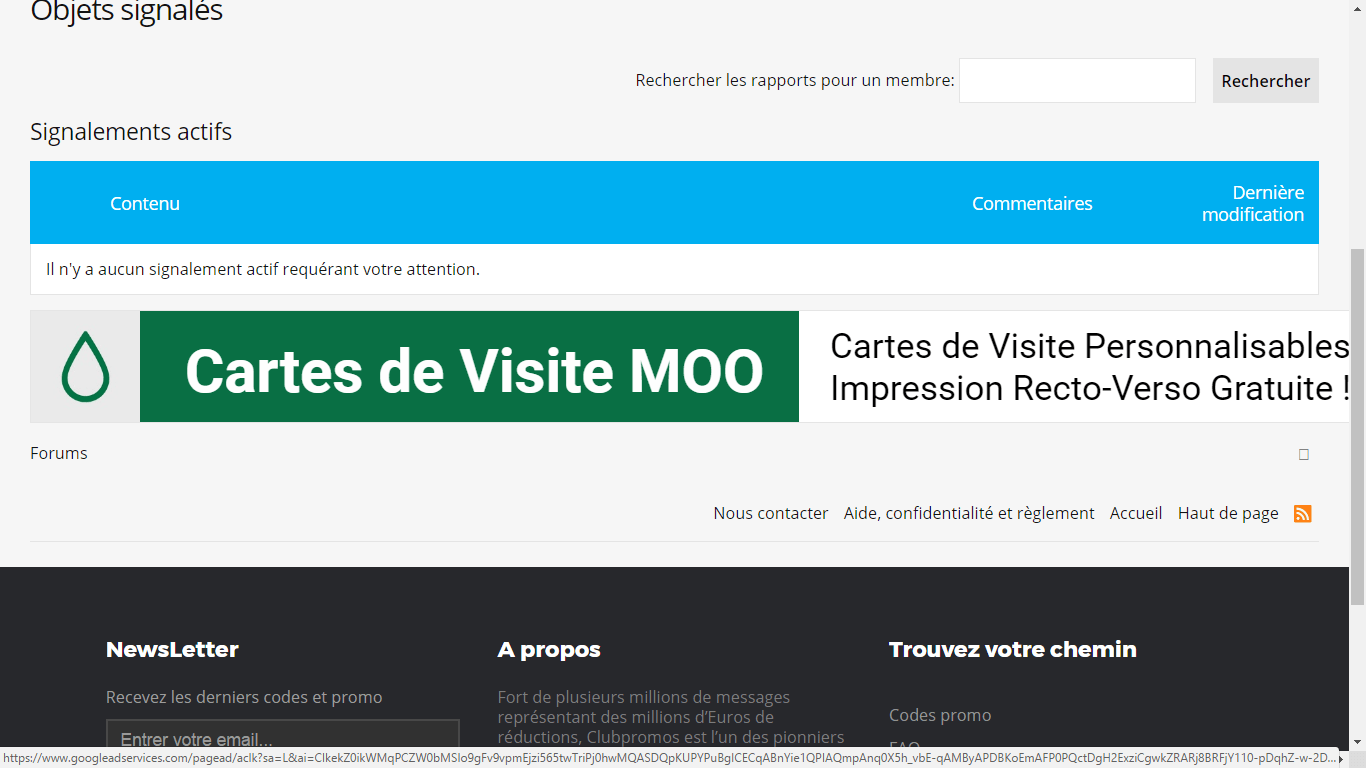Open the Nous contacter link
This screenshot has height=768, width=1366.
pyautogui.click(x=770, y=514)
